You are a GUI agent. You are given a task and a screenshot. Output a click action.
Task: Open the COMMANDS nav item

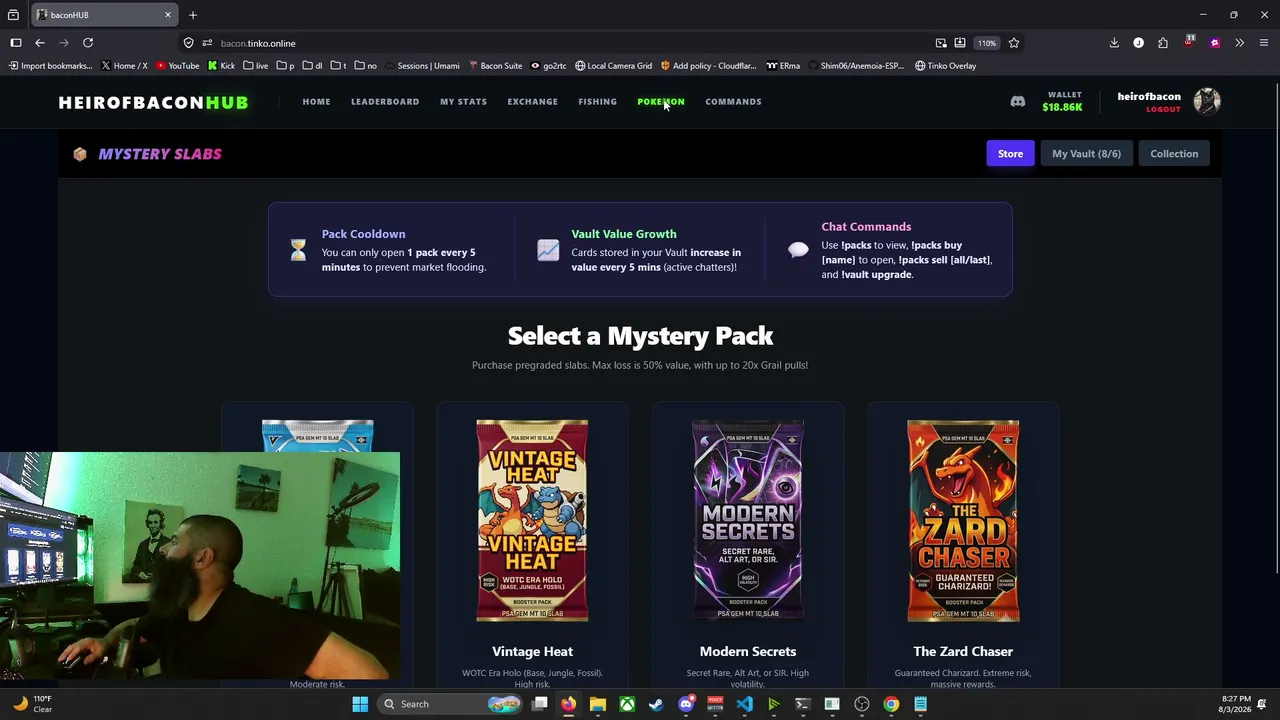click(x=733, y=101)
